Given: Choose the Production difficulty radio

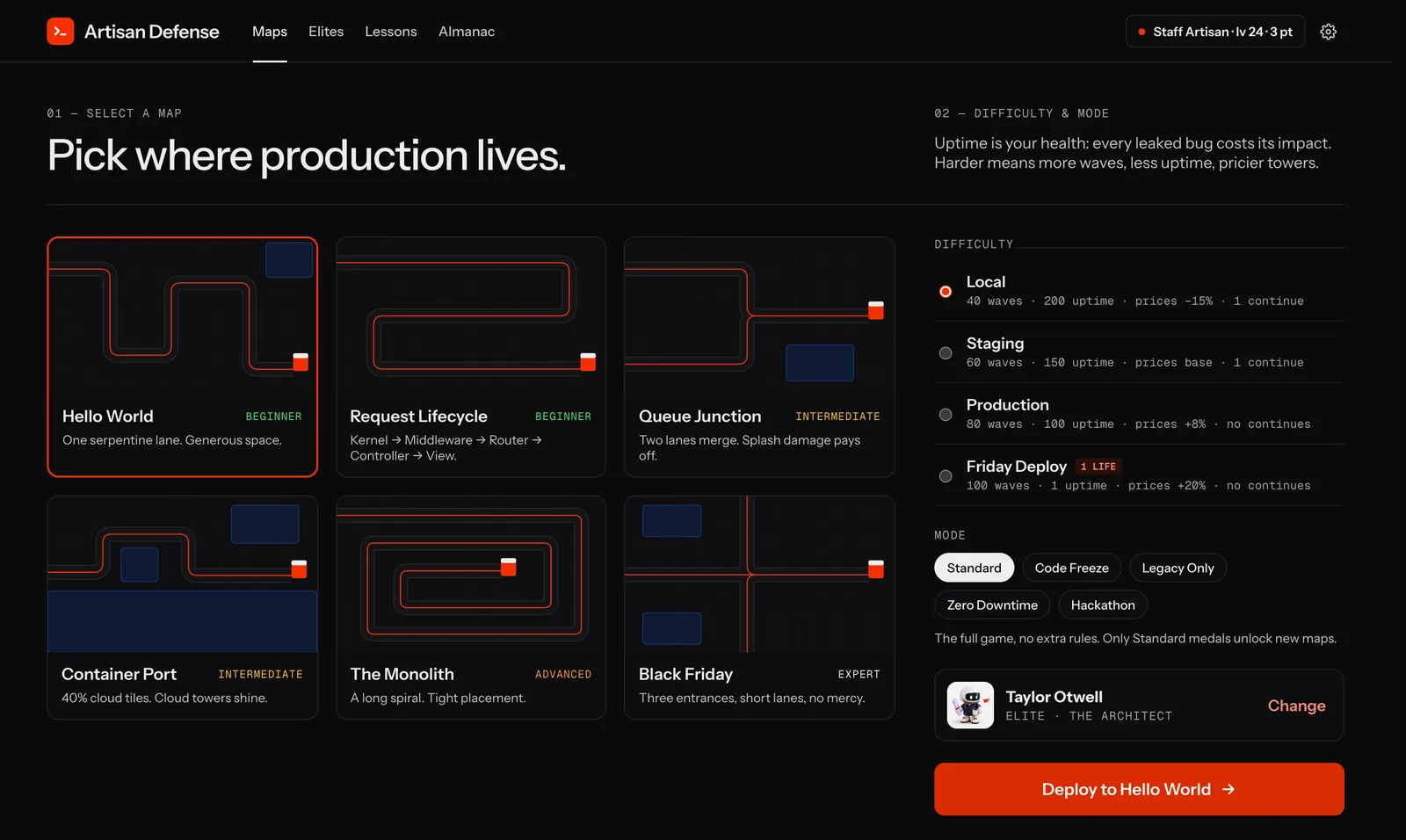Looking at the screenshot, I should coord(946,415).
